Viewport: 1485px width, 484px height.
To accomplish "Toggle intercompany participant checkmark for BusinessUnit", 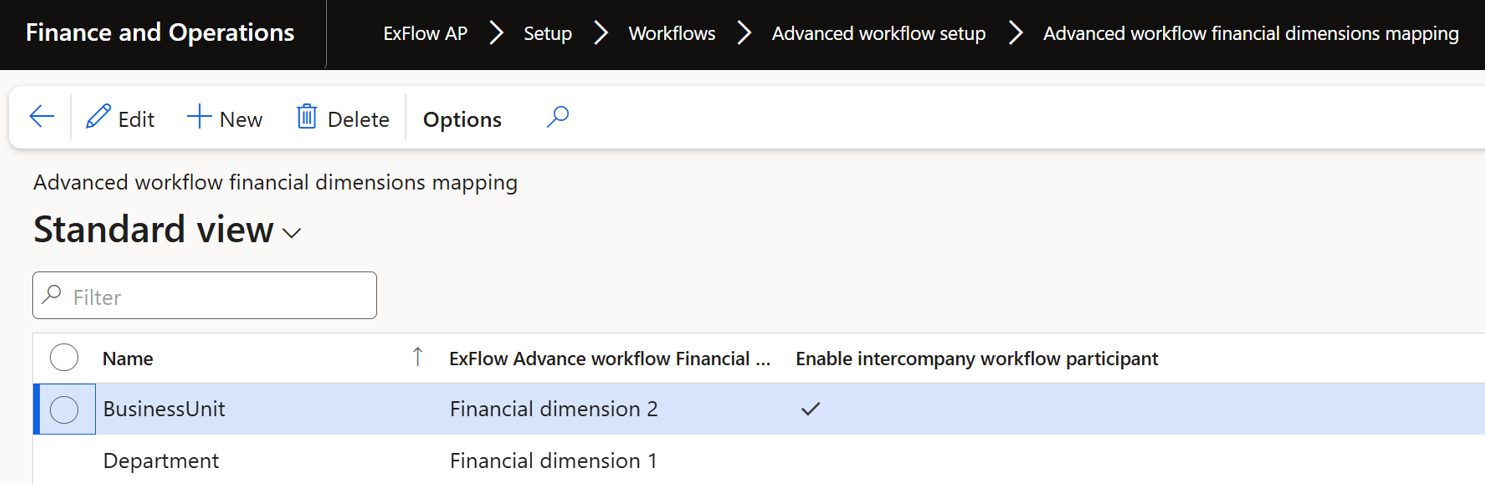I will (810, 409).
